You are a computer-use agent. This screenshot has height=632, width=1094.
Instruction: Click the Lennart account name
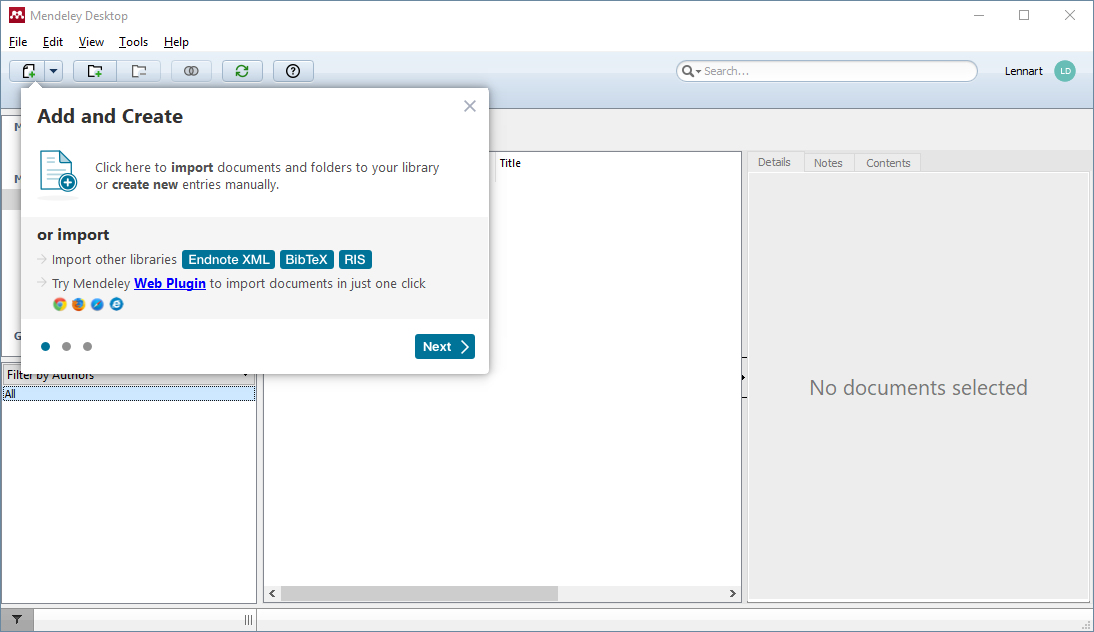tap(1024, 71)
